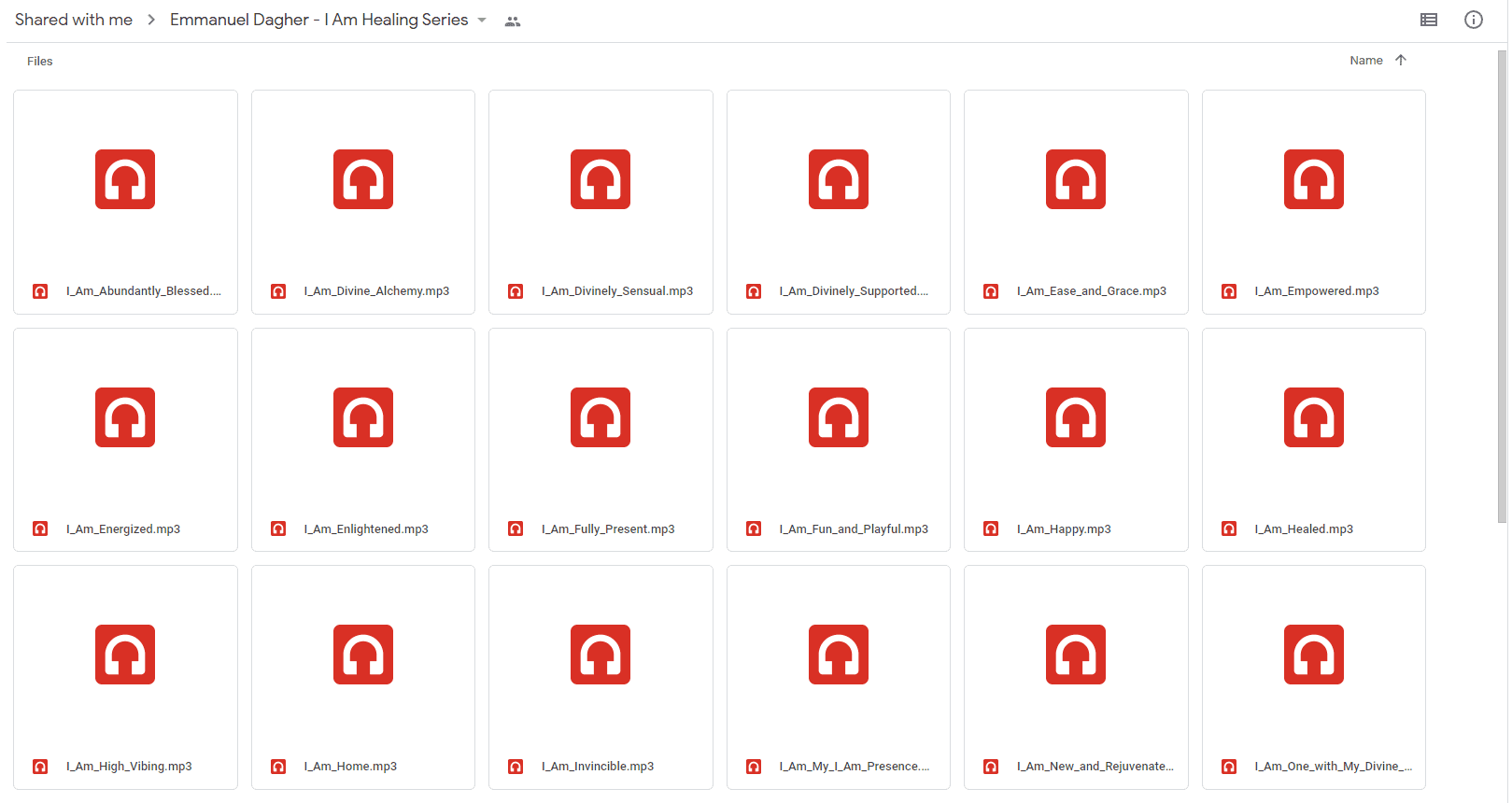Select file name I_Am_Healed.mp3
This screenshot has height=803, width=1512.
(x=1304, y=529)
